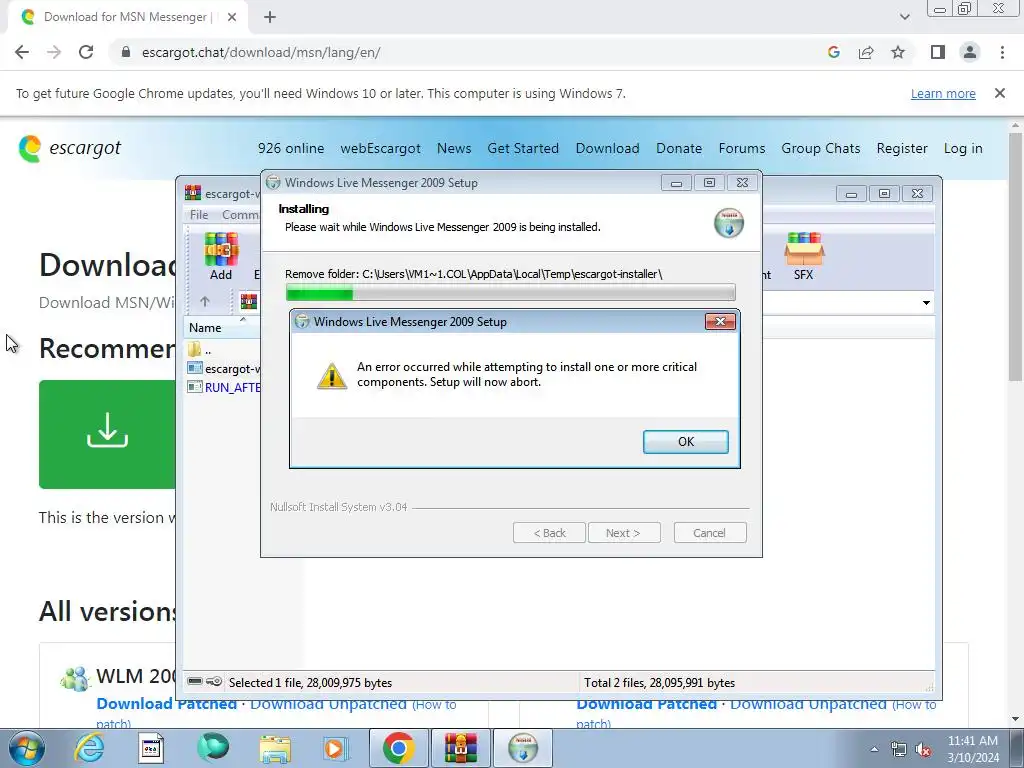The image size is (1024, 768).
Task: Open the News navigation link
Action: tap(454, 148)
